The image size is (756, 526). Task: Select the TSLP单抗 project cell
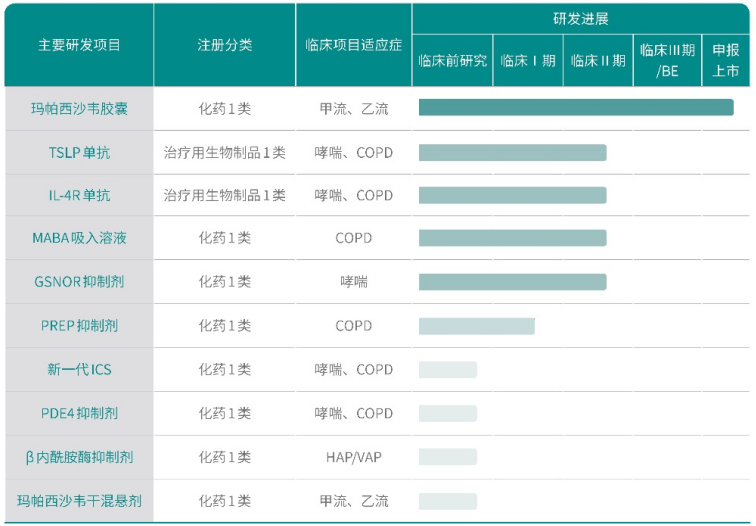tap(79, 153)
